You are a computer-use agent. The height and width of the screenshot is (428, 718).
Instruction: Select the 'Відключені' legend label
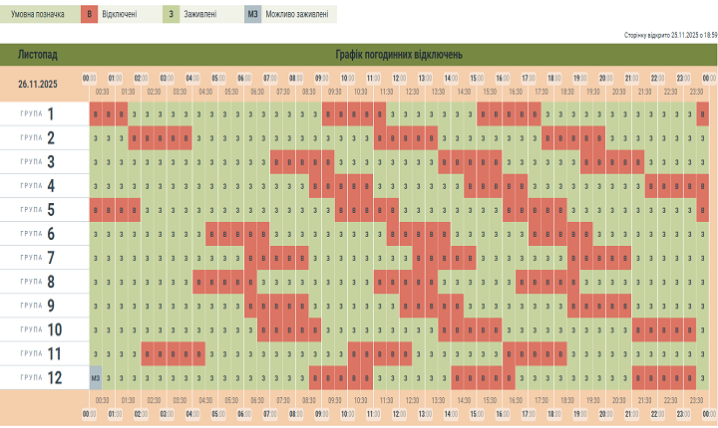pyautogui.click(x=119, y=14)
